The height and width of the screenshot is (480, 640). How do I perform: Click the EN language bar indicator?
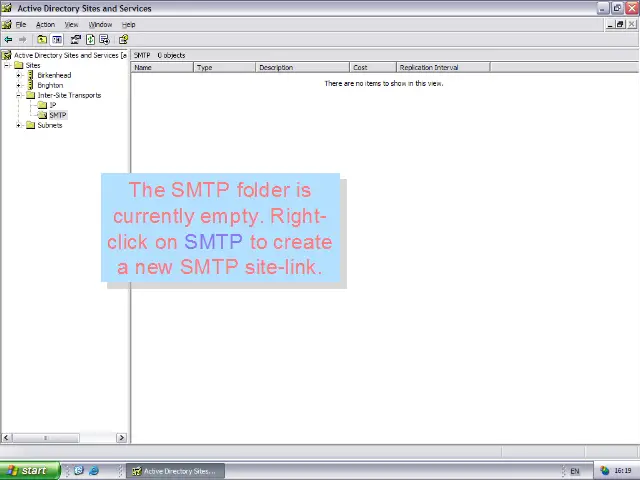pos(575,471)
